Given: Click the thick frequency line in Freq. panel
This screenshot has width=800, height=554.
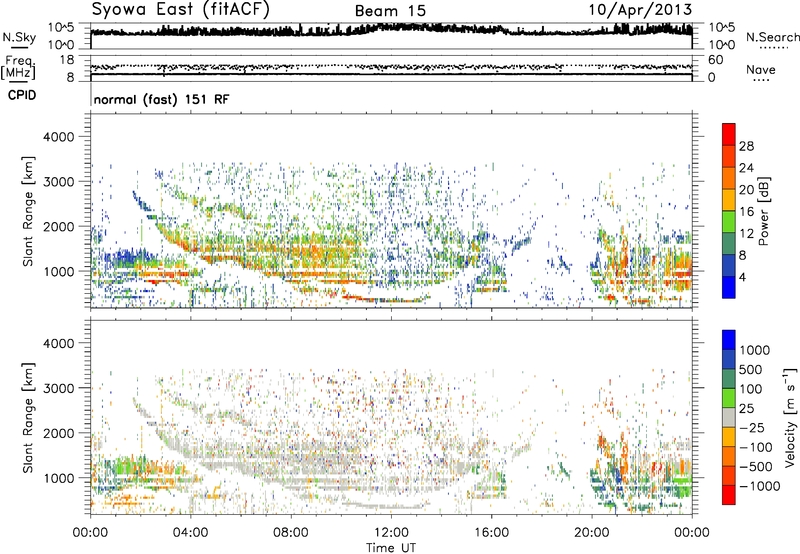Looking at the screenshot, I should click(391, 74).
